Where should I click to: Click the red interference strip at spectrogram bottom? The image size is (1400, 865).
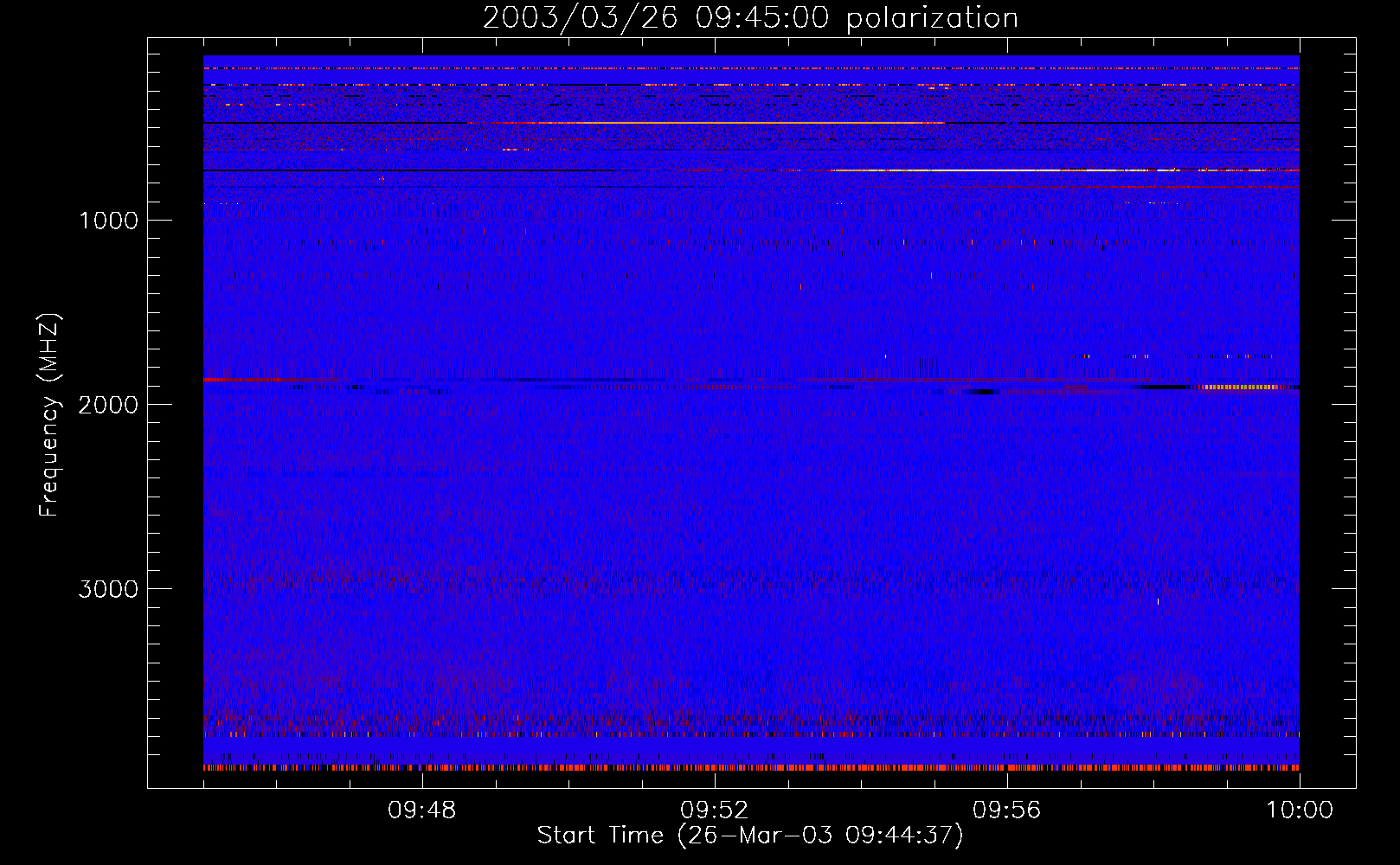click(x=751, y=767)
